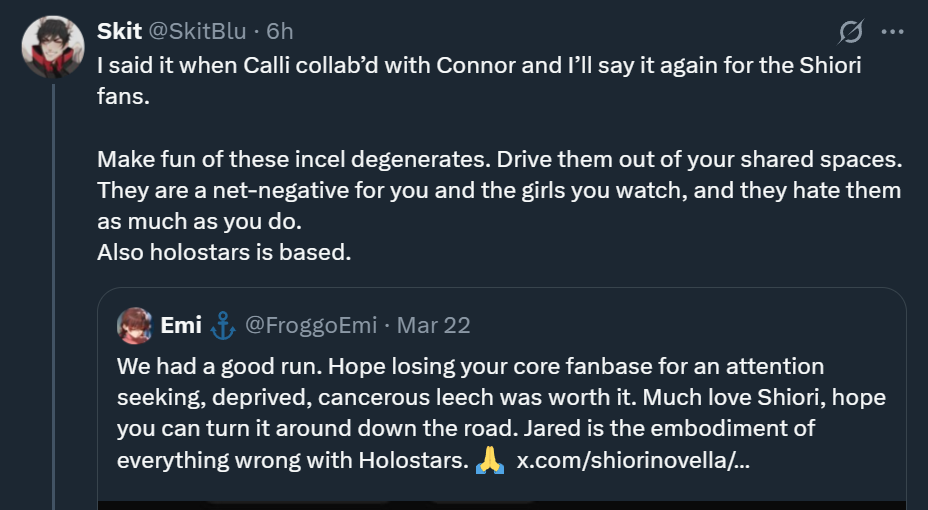This screenshot has width=928, height=510.
Task: Click the vertical thread line under Skit's avatar
Action: pos(53,300)
